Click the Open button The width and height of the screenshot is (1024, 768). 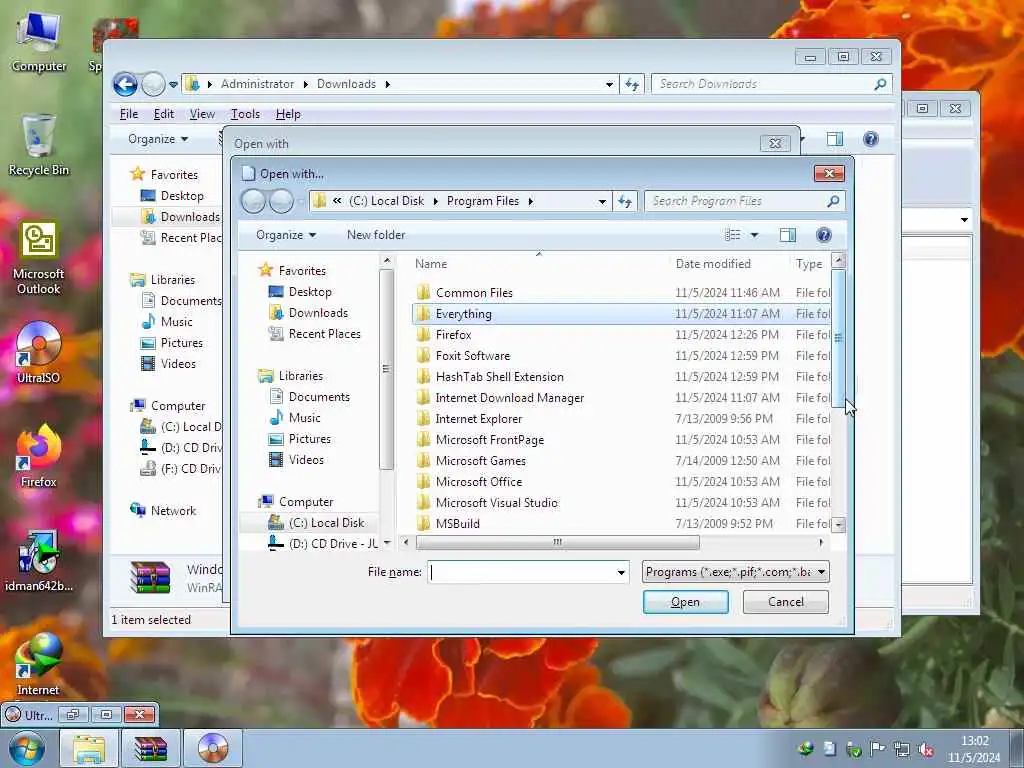click(685, 602)
